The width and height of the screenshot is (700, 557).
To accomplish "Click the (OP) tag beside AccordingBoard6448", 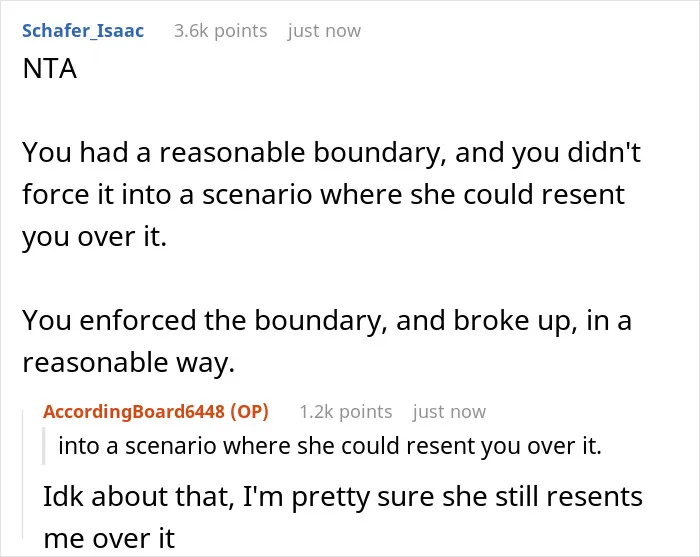I will click(x=250, y=412).
